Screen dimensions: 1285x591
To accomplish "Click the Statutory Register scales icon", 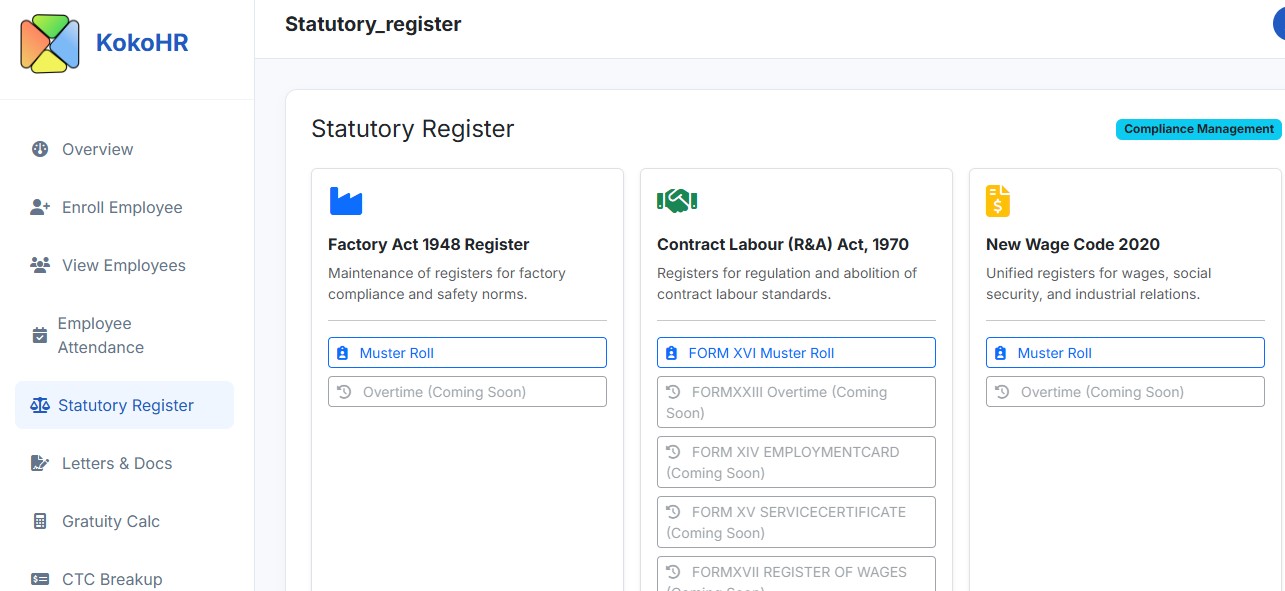I will pyautogui.click(x=40, y=406).
